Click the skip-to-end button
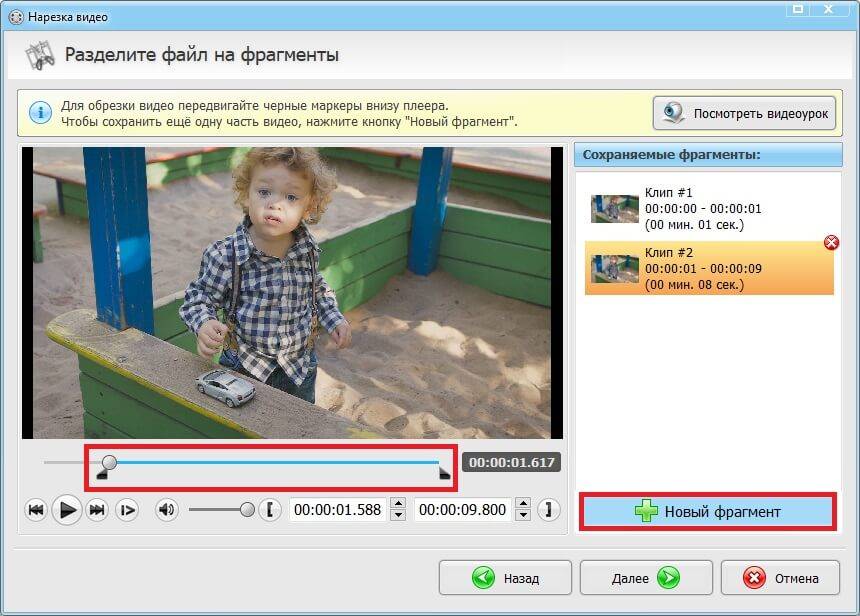 coord(97,511)
